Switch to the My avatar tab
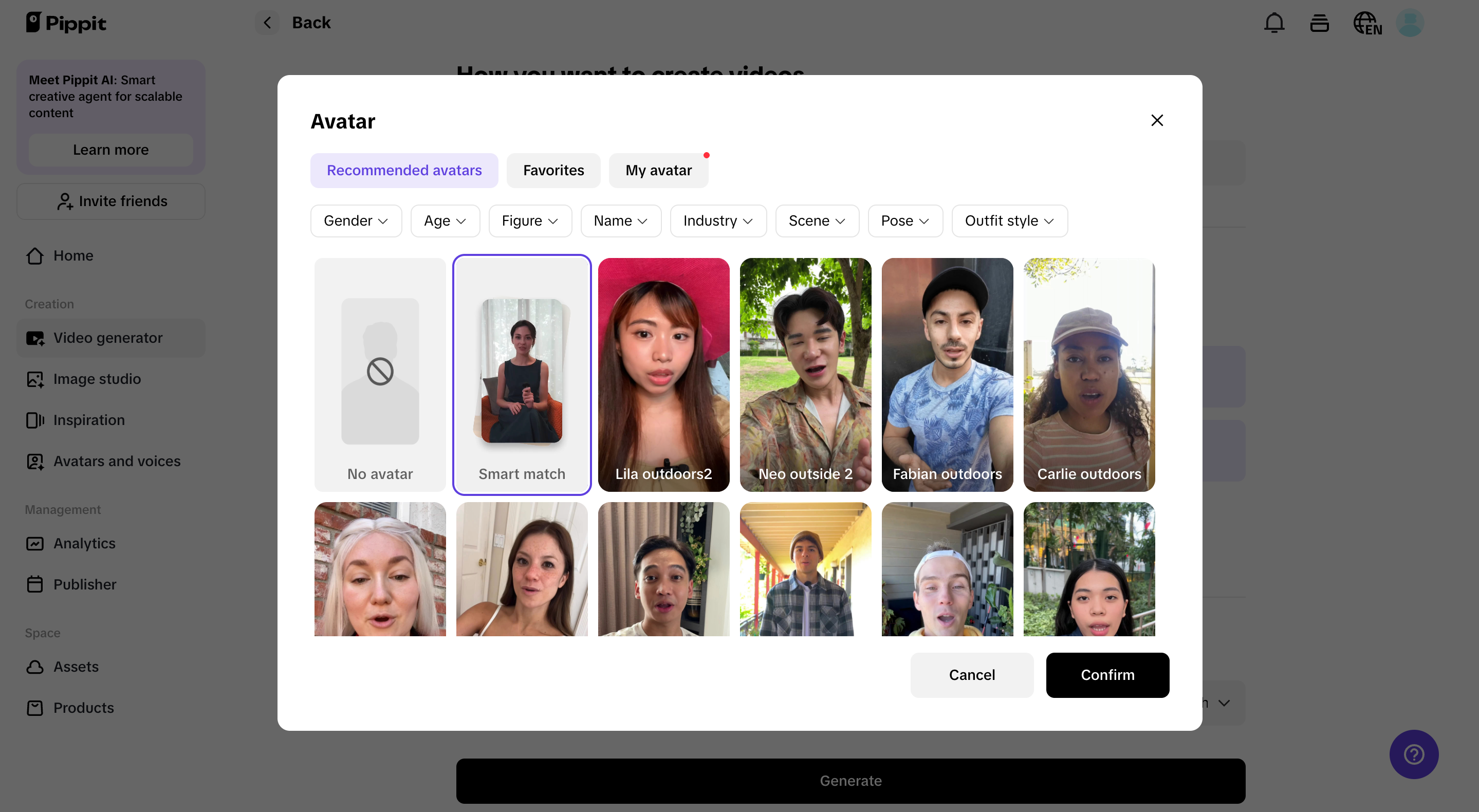The image size is (1479, 812). [x=658, y=170]
